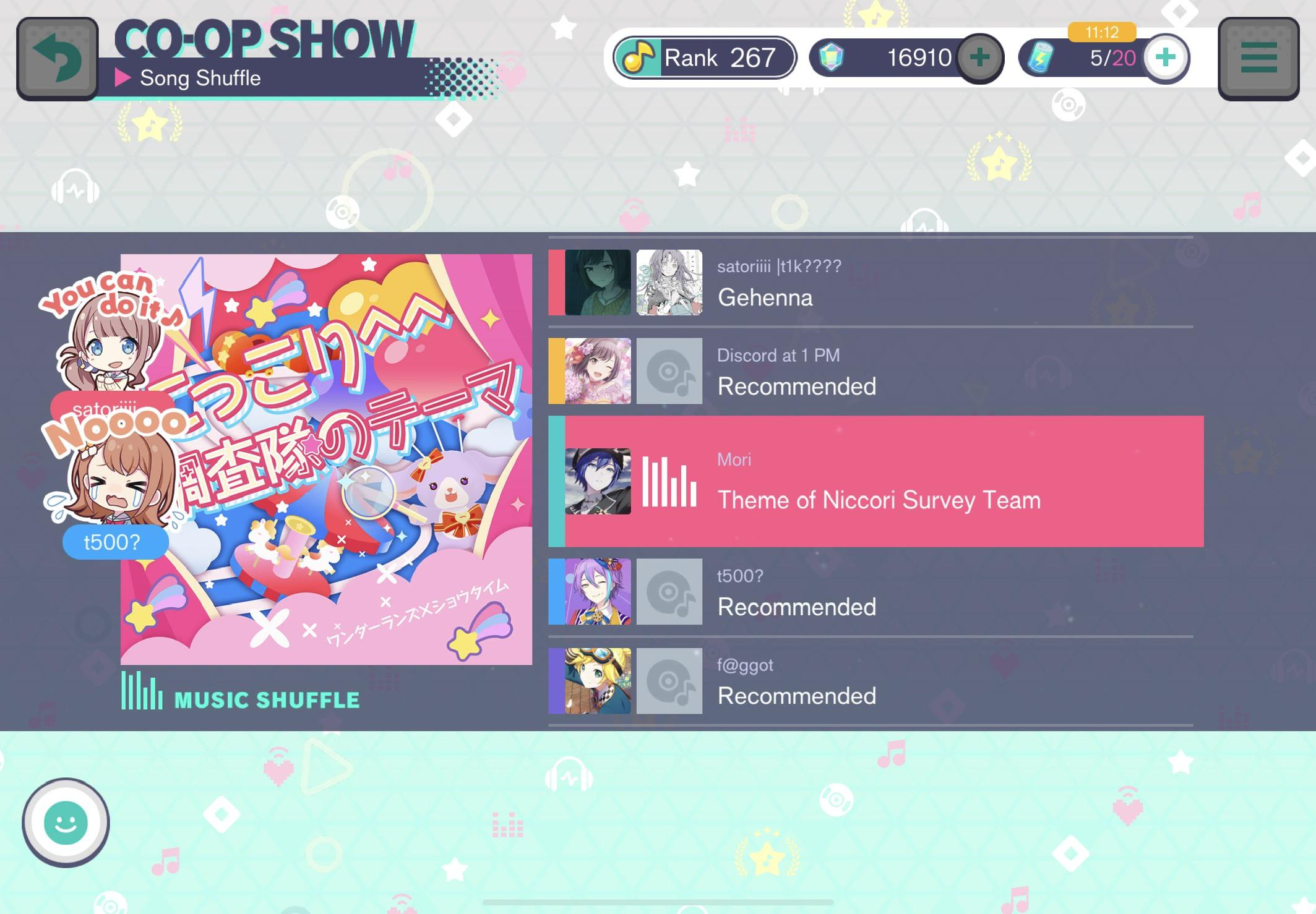This screenshot has height=914, width=1316.
Task: Open the hamburger menu
Action: click(x=1258, y=58)
